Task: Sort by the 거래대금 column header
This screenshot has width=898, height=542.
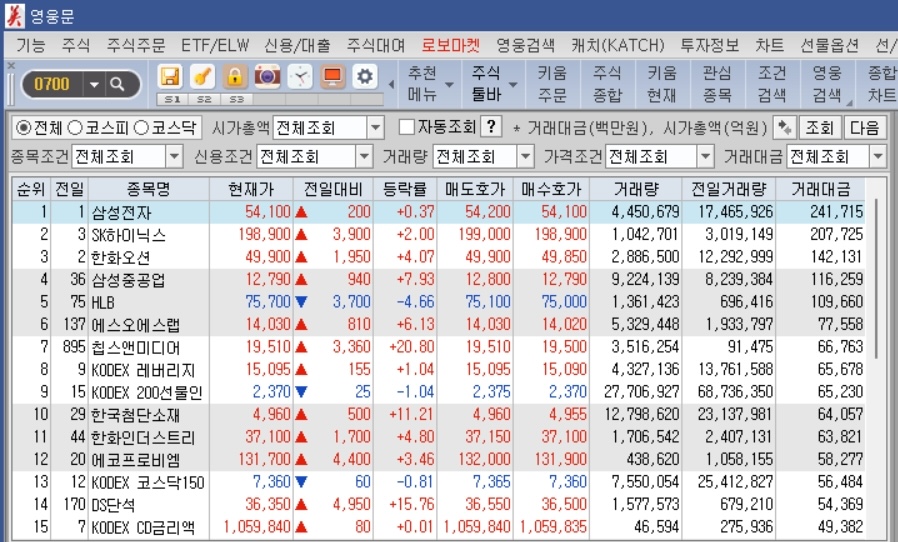Action: click(x=820, y=188)
